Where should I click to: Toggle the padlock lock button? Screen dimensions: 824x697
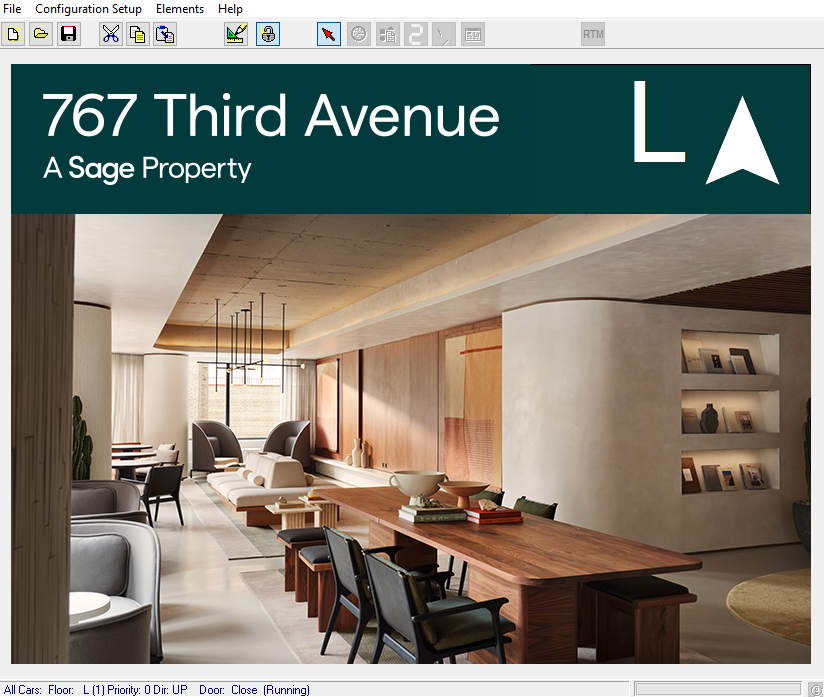[267, 34]
